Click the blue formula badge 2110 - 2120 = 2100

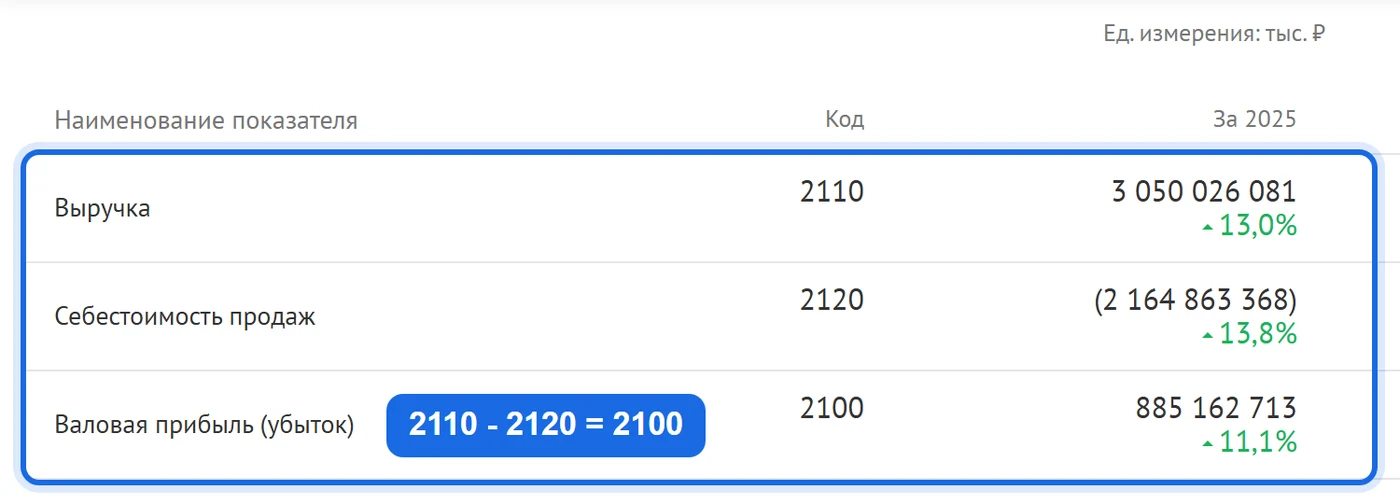[x=546, y=425]
